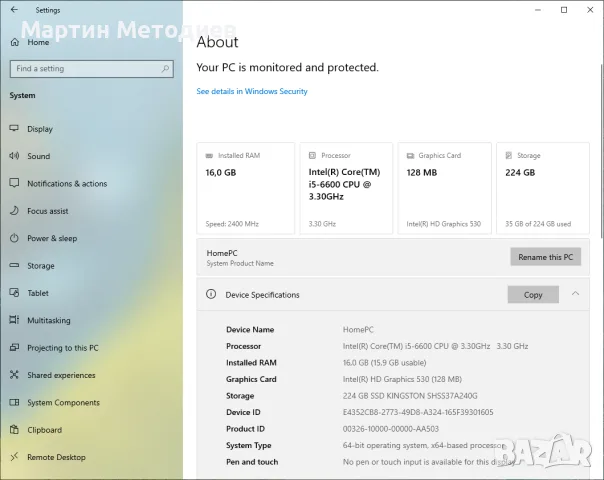The image size is (604, 480).
Task: Open See details in Windows Security link
Action: pyautogui.click(x=252, y=91)
